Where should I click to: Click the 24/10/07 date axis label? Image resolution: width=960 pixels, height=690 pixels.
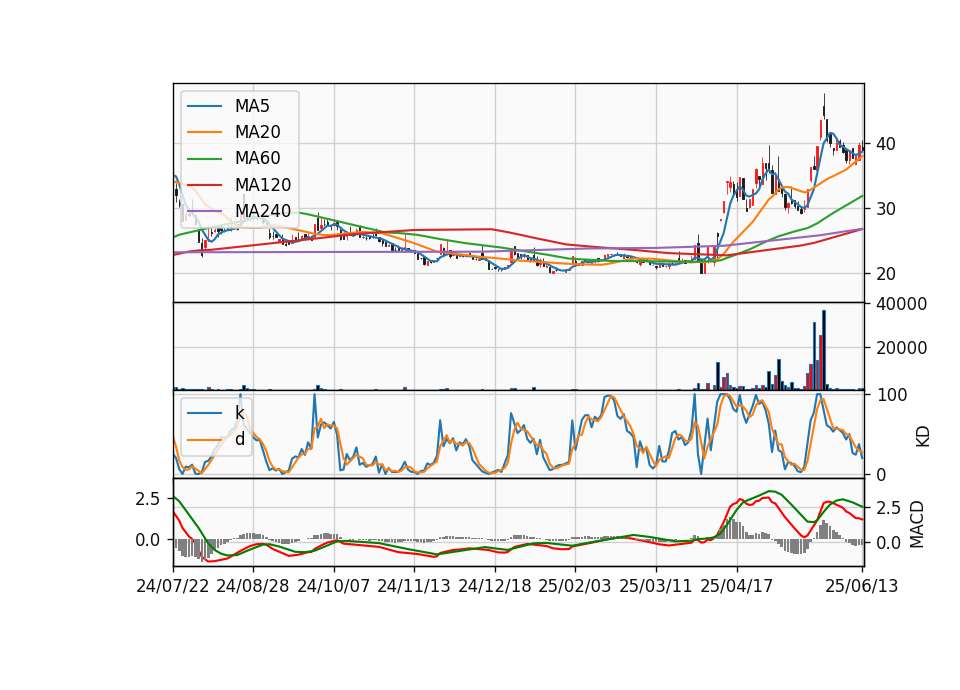[334, 586]
